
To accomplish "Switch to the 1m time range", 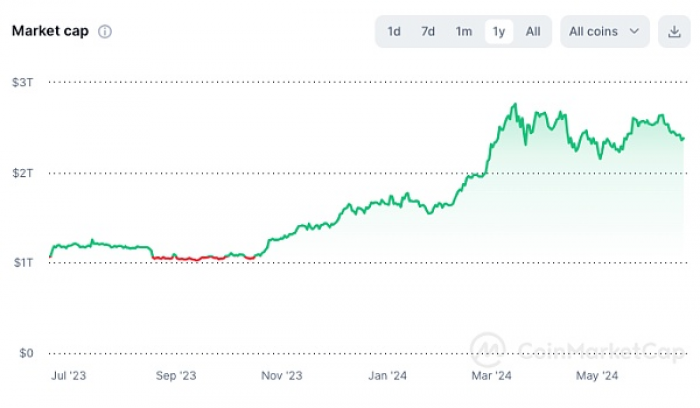I will (x=463, y=32).
